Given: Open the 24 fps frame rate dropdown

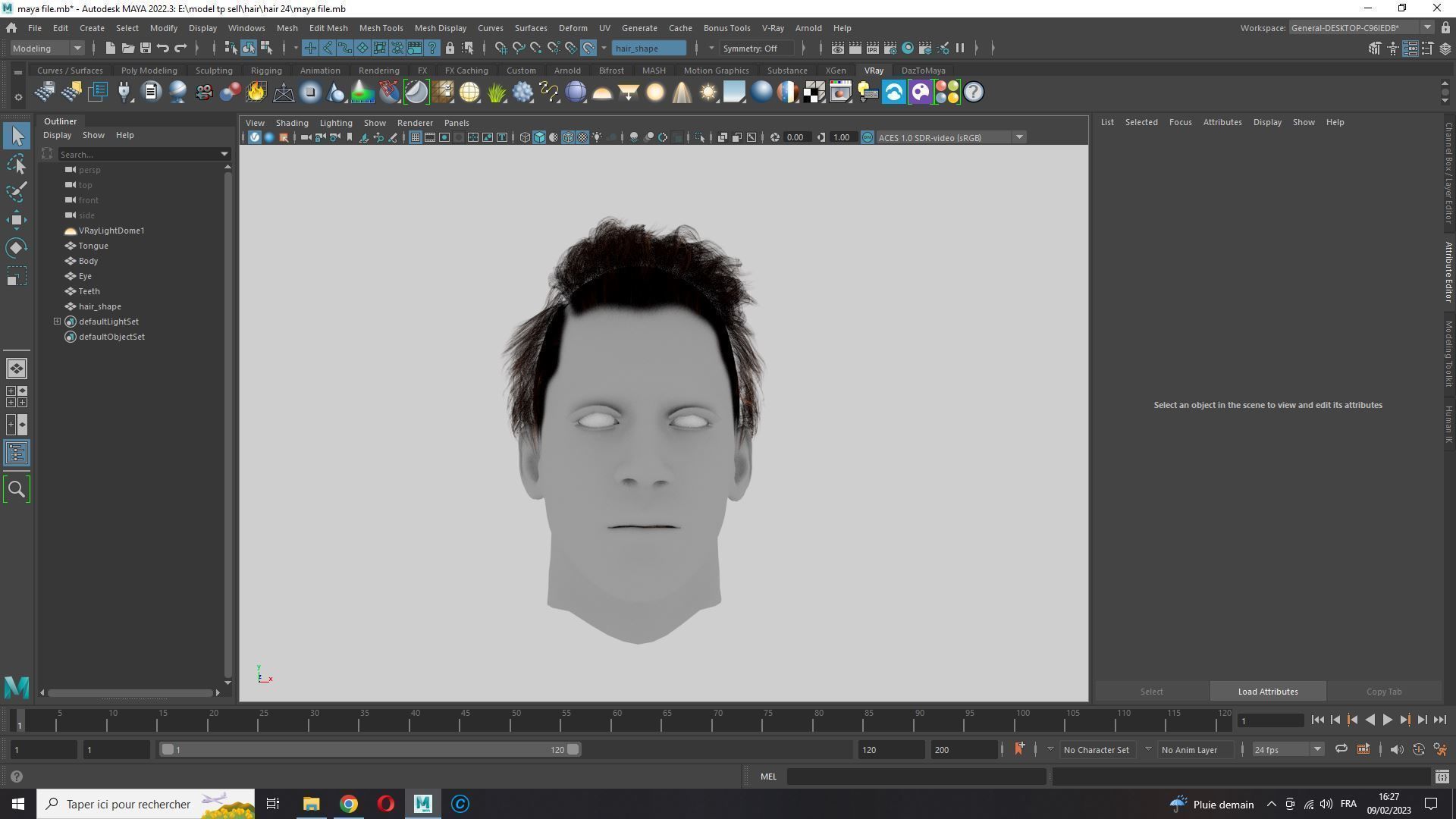Looking at the screenshot, I should (x=1317, y=749).
